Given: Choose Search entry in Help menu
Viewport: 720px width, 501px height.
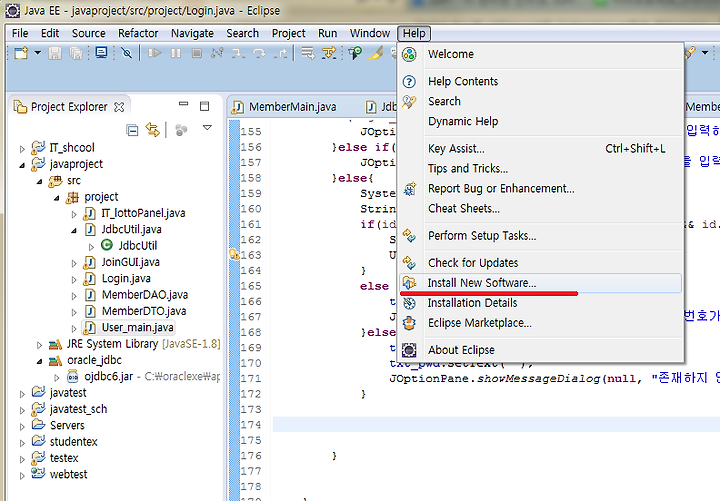Looking at the screenshot, I should coord(541,101).
